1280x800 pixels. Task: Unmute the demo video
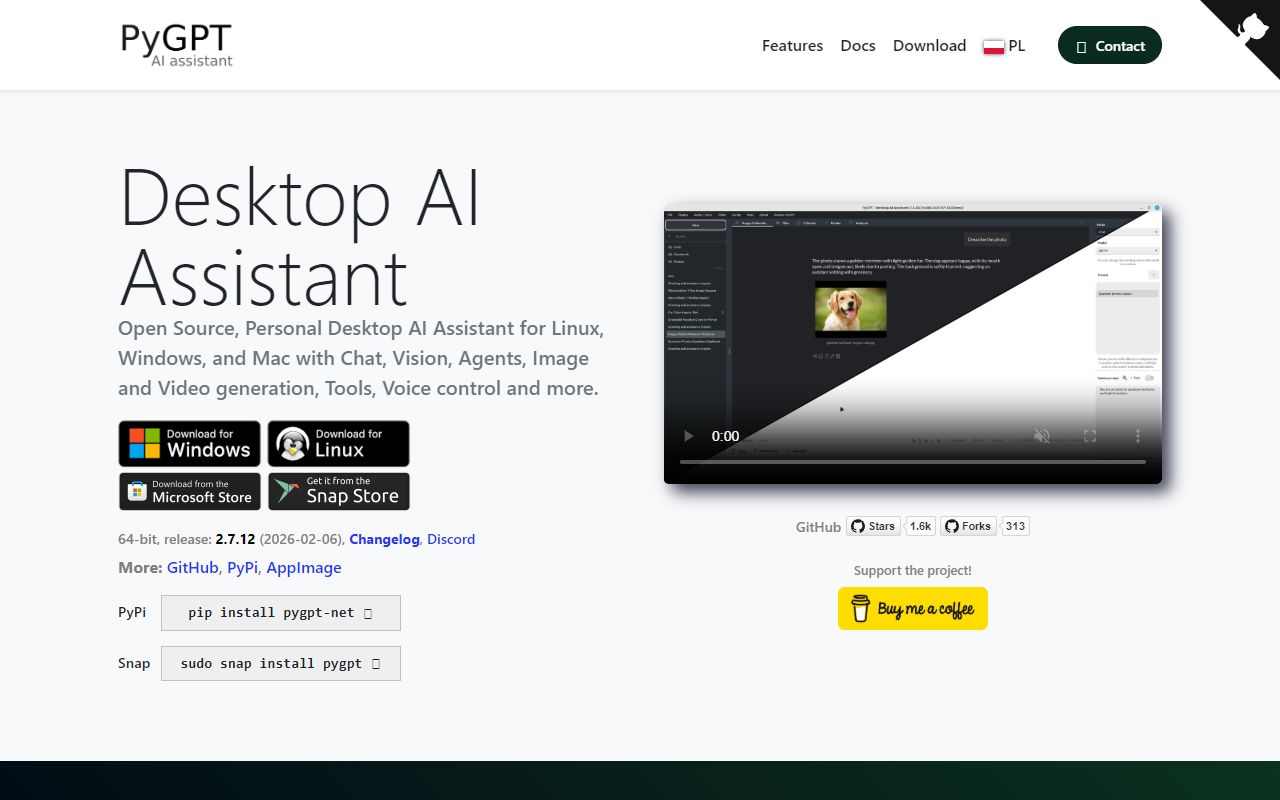(x=1042, y=436)
